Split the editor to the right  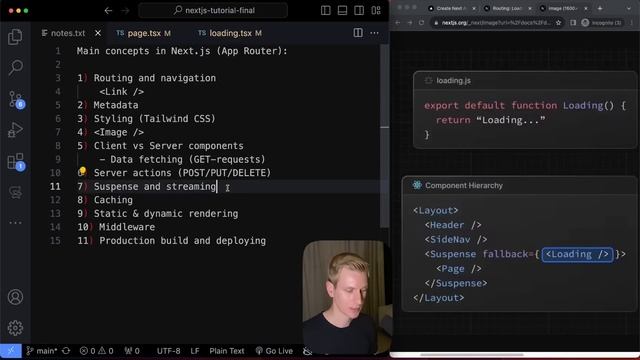click(x=358, y=33)
